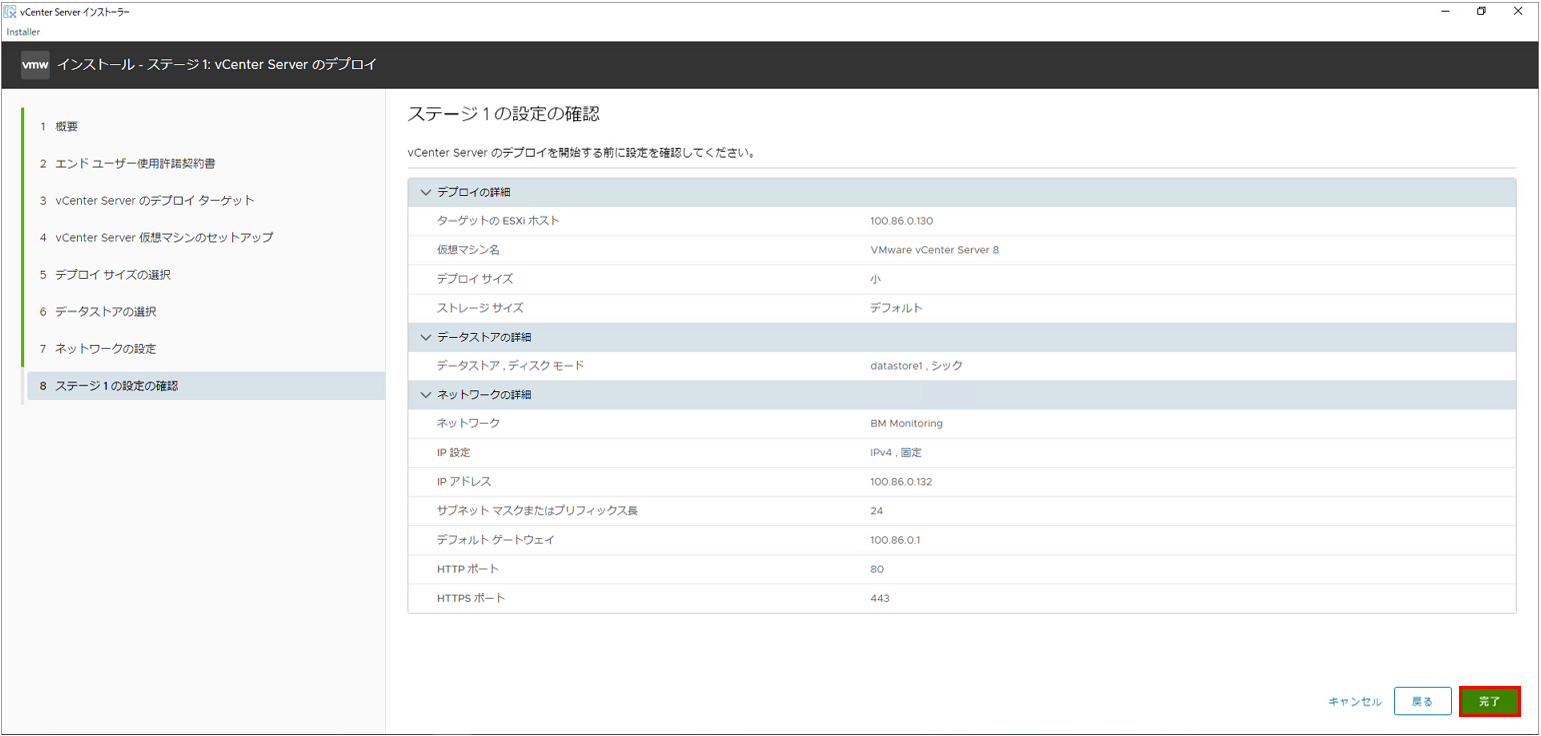1541x736 pixels.
Task: Click the ターゲットの ESXi ホスト label
Action: tap(498, 221)
